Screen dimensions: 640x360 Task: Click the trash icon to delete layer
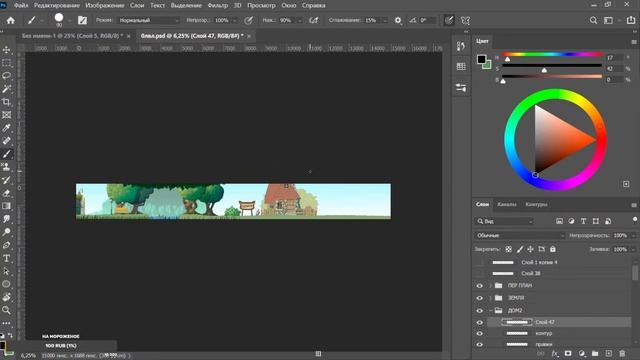click(x=622, y=353)
